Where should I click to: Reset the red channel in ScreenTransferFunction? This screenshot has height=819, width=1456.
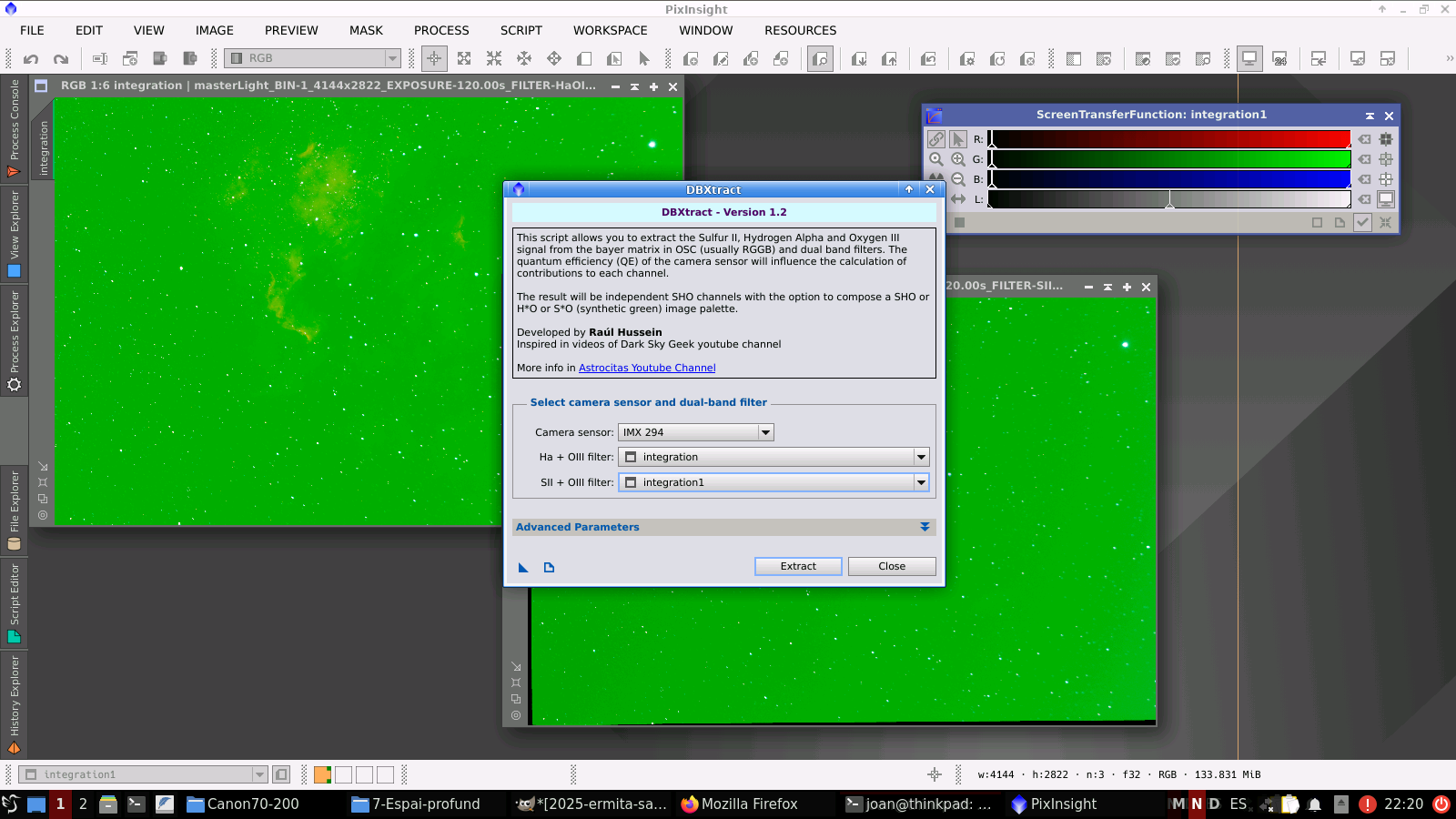tap(1364, 139)
